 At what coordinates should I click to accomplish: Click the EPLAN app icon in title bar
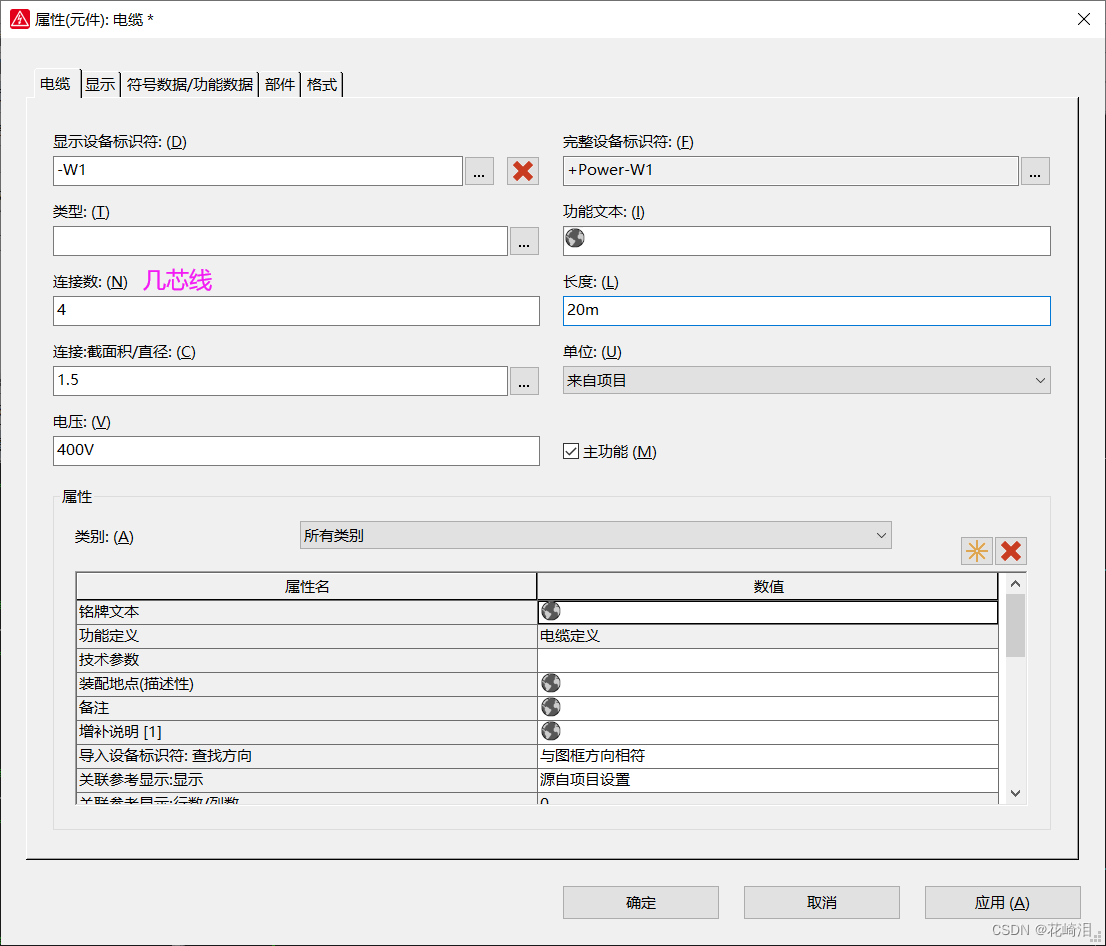20,19
